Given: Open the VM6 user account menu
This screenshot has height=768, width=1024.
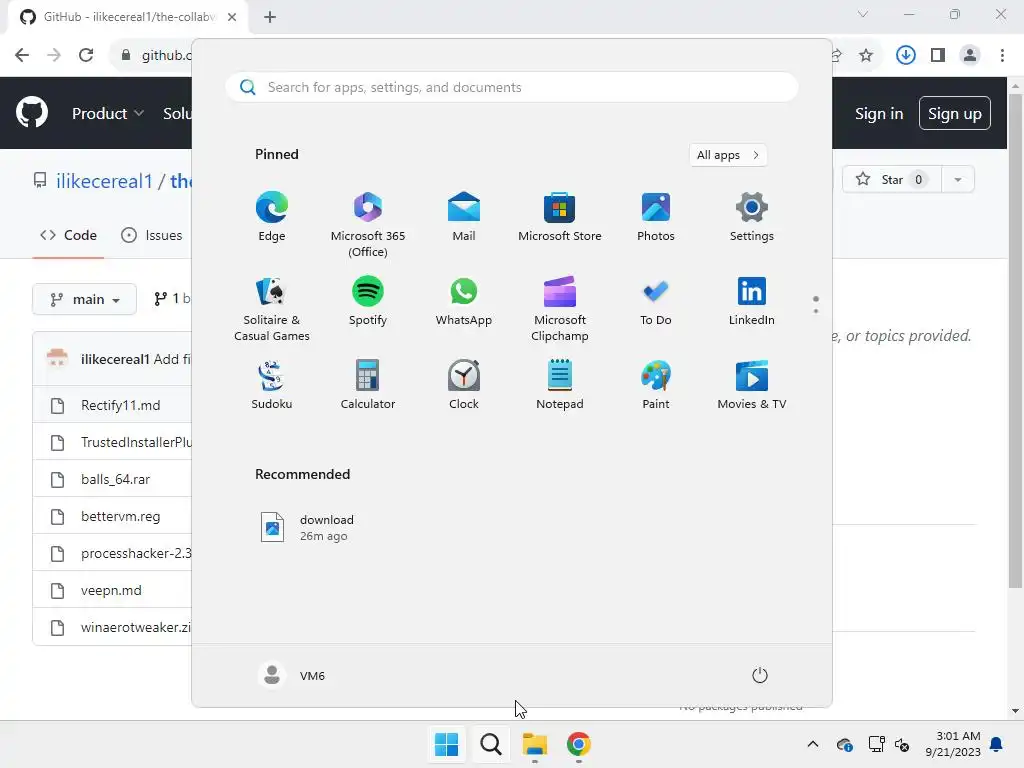Looking at the screenshot, I should click(292, 675).
